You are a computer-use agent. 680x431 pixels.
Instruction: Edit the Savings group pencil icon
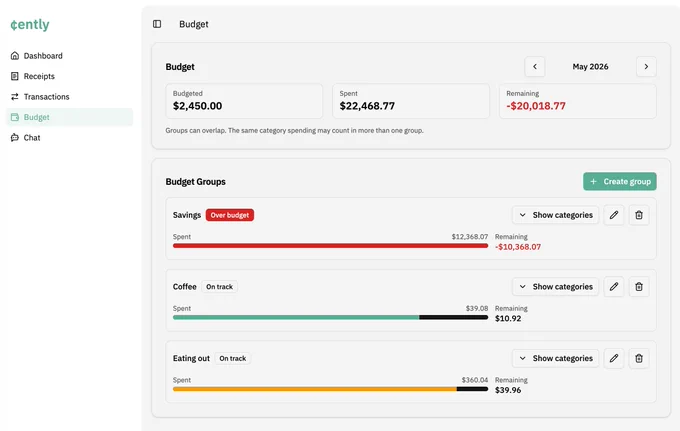614,215
